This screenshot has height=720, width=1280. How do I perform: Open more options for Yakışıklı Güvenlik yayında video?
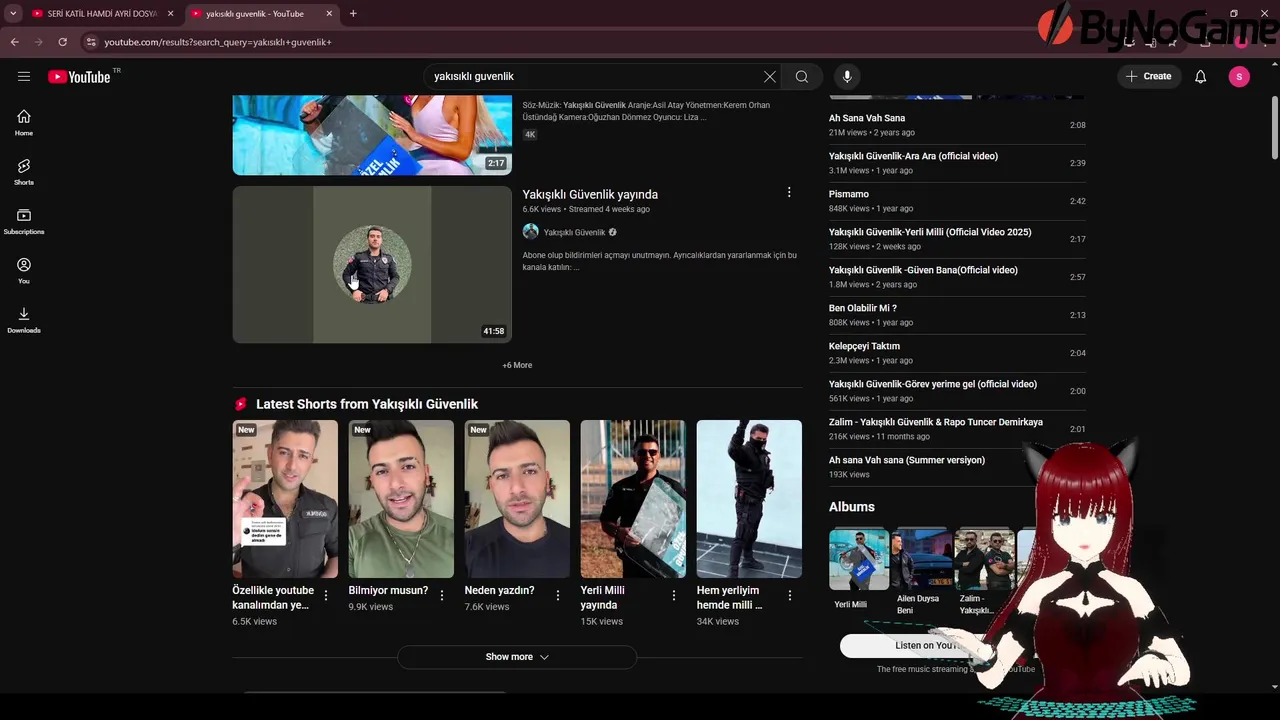789,192
